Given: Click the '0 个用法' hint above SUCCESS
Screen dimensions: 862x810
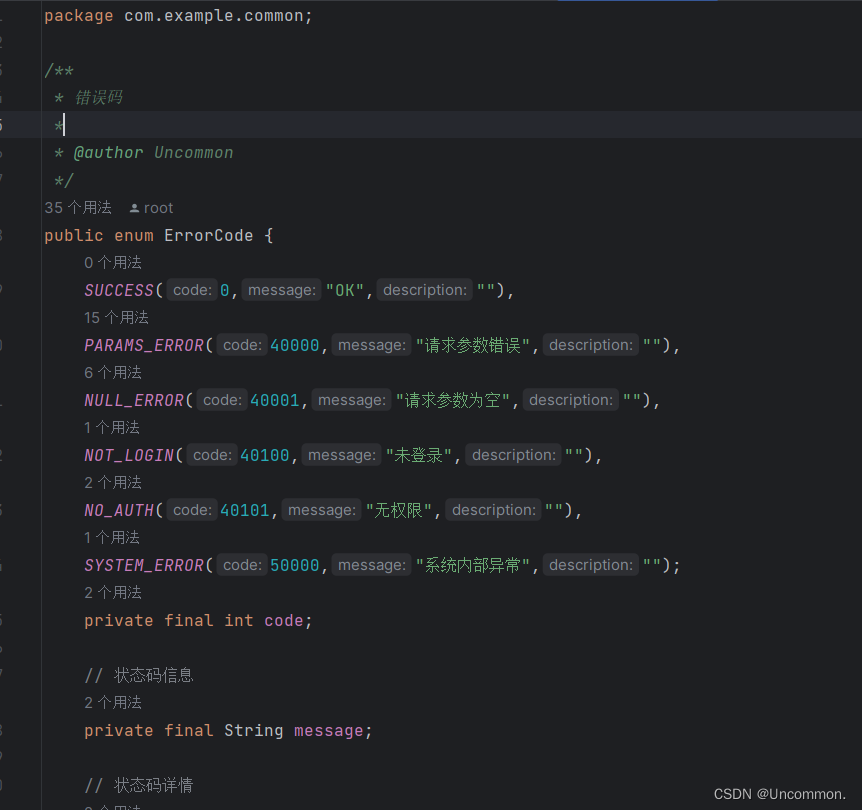Looking at the screenshot, I should [113, 263].
